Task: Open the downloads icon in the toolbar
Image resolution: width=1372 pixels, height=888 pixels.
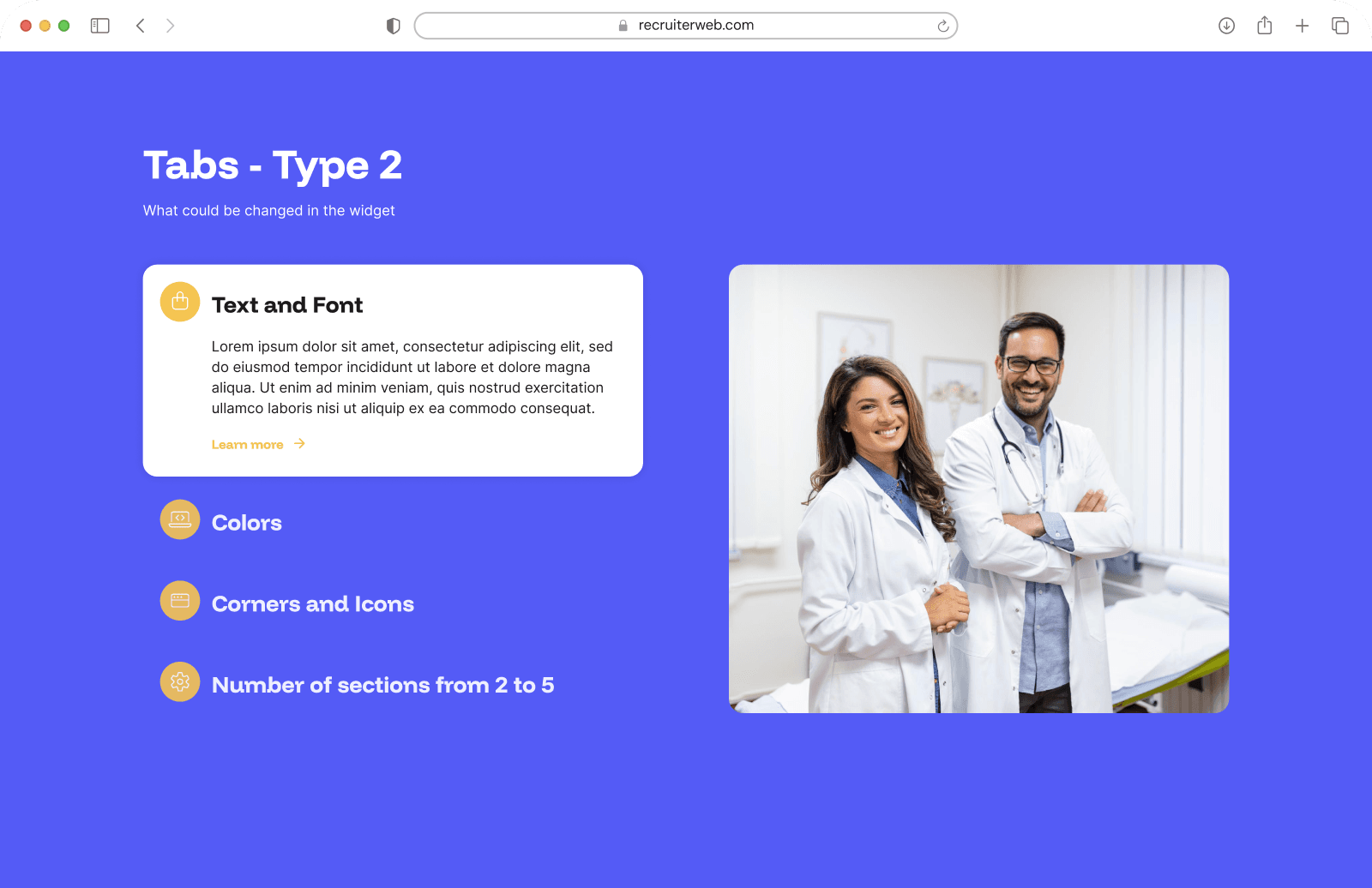Action: 1226,26
